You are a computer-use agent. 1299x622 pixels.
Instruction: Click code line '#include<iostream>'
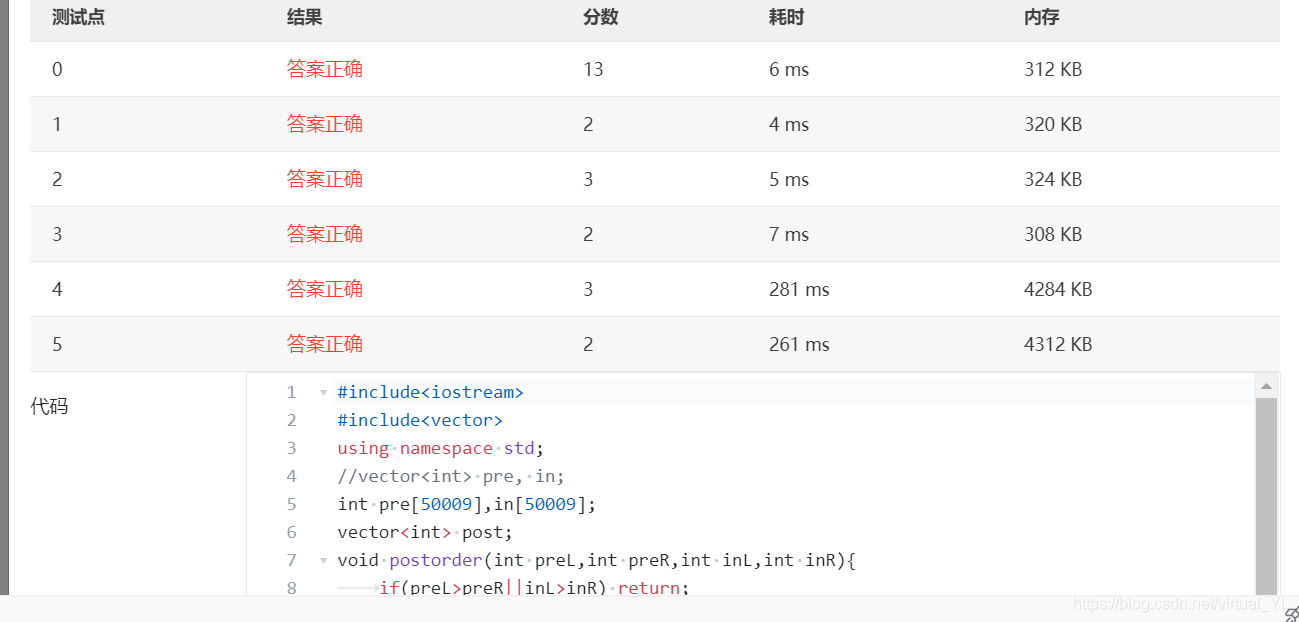coord(431,392)
